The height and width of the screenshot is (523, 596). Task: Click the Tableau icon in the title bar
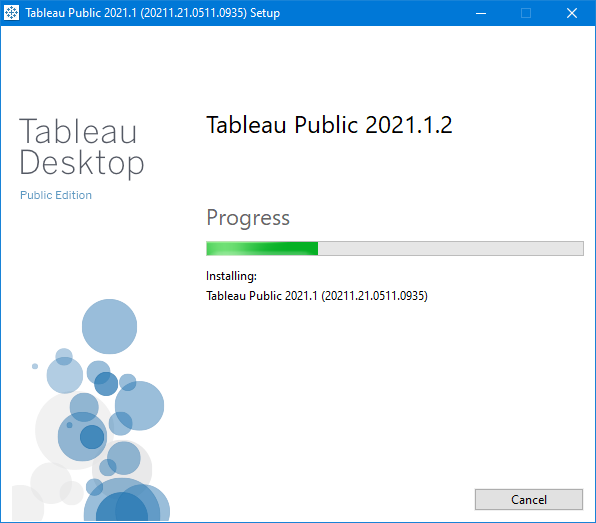(11, 13)
